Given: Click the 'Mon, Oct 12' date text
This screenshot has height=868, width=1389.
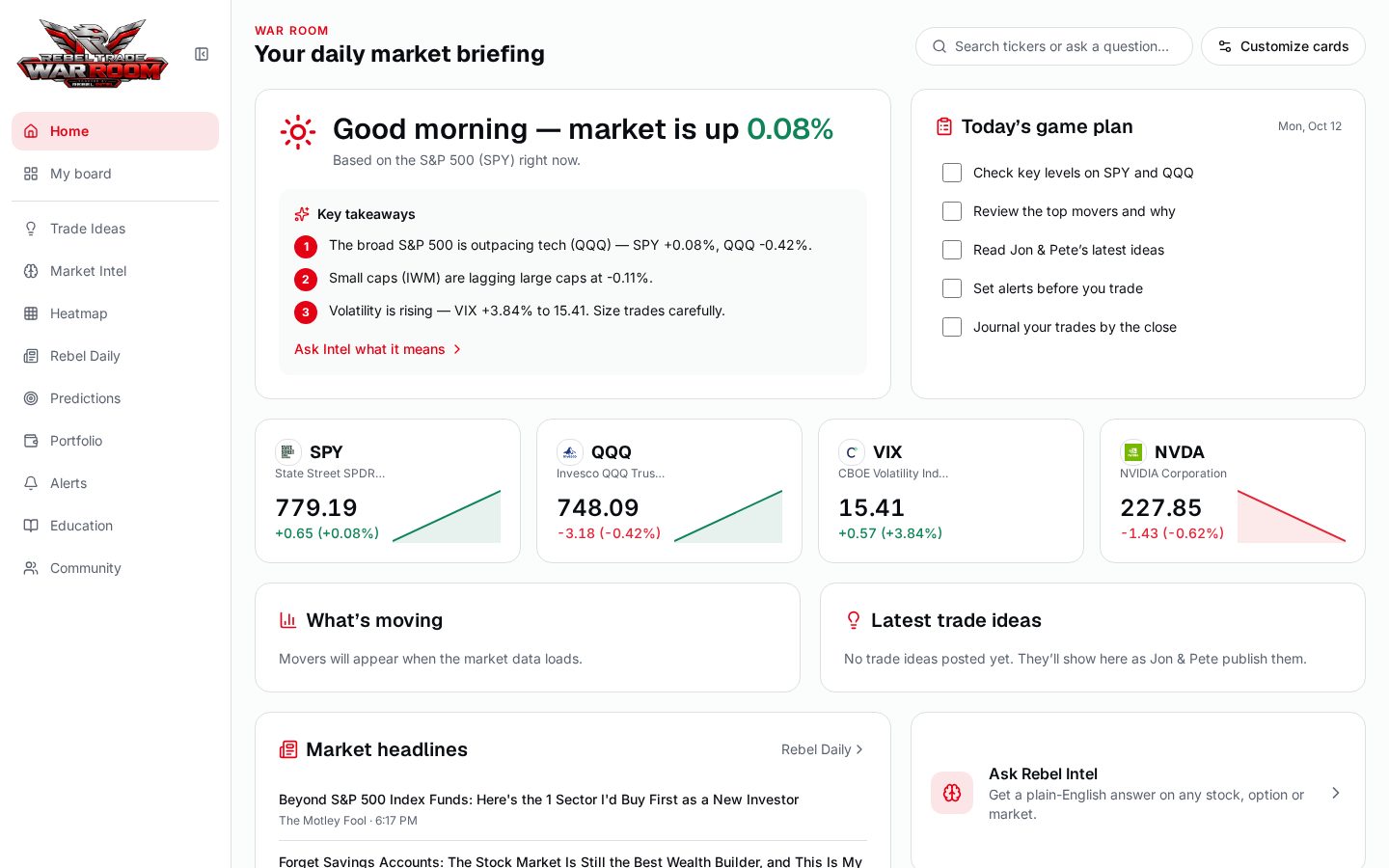Looking at the screenshot, I should [1310, 126].
